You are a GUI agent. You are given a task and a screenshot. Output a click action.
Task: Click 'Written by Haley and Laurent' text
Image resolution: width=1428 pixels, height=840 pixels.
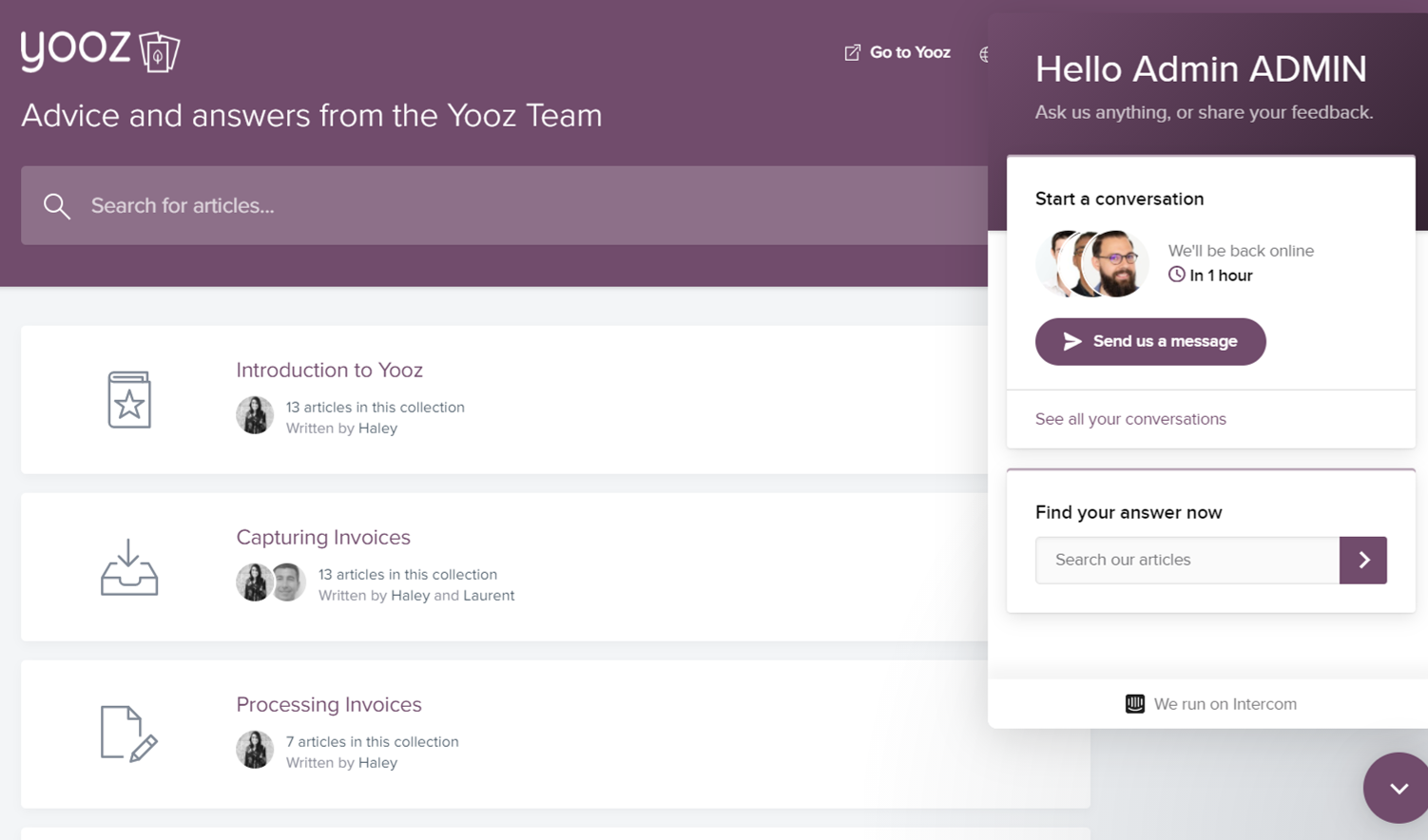[416, 596]
